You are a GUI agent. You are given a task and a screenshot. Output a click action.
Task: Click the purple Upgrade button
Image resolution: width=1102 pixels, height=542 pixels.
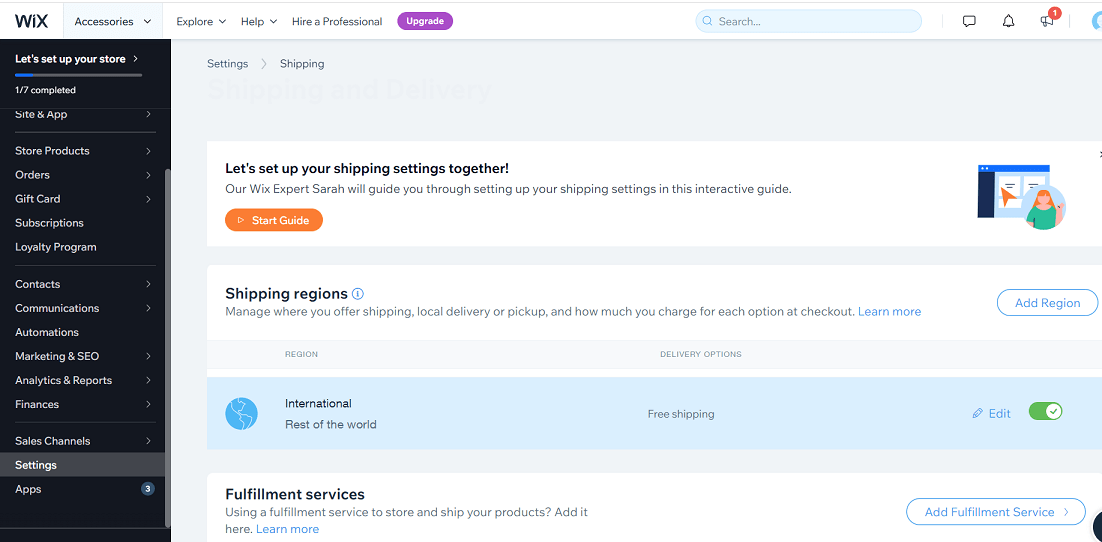point(425,21)
